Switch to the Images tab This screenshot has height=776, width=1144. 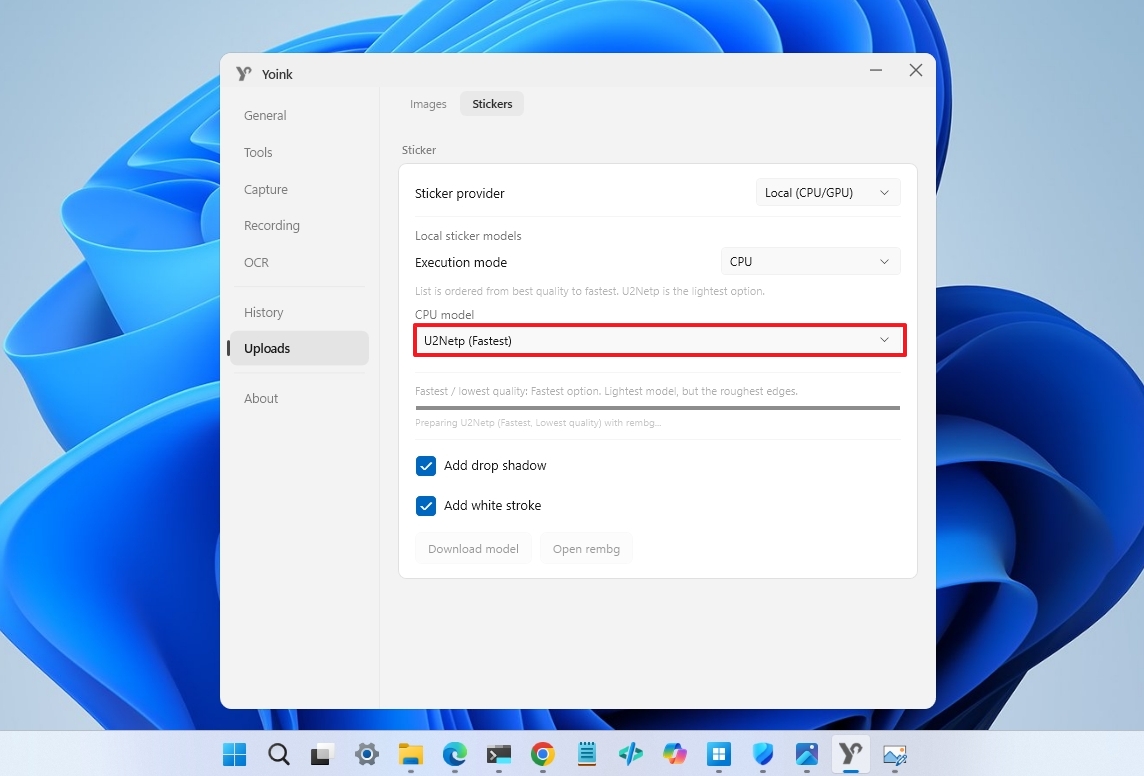point(428,104)
